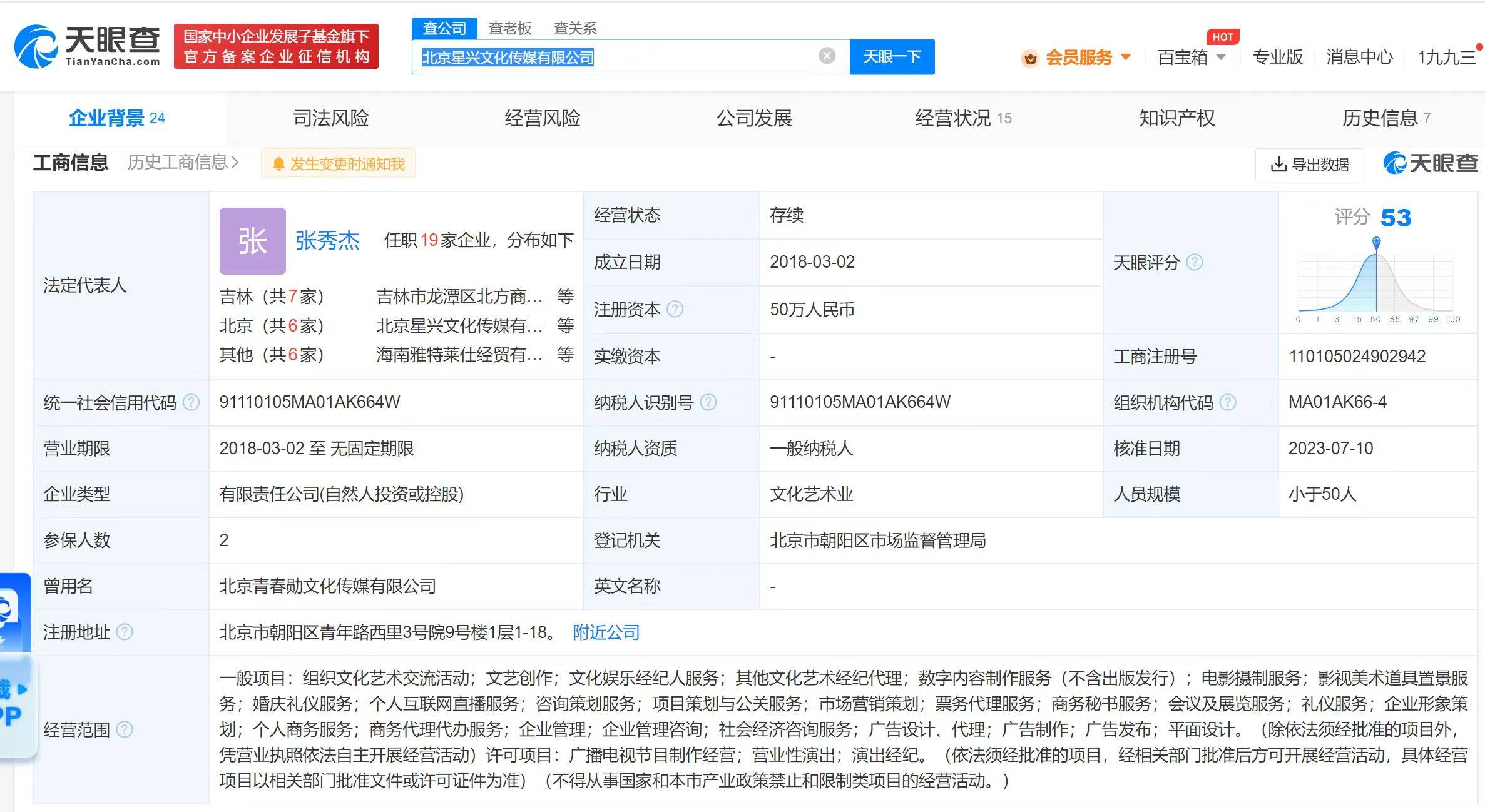Click help icon next to 经营范围
The width and height of the screenshot is (1485, 812).
125,729
